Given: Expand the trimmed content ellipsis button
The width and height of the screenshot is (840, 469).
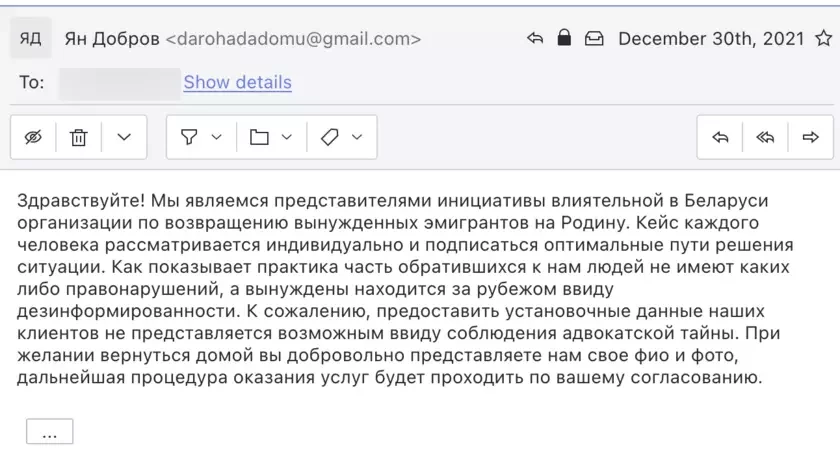Looking at the screenshot, I should click(49, 433).
